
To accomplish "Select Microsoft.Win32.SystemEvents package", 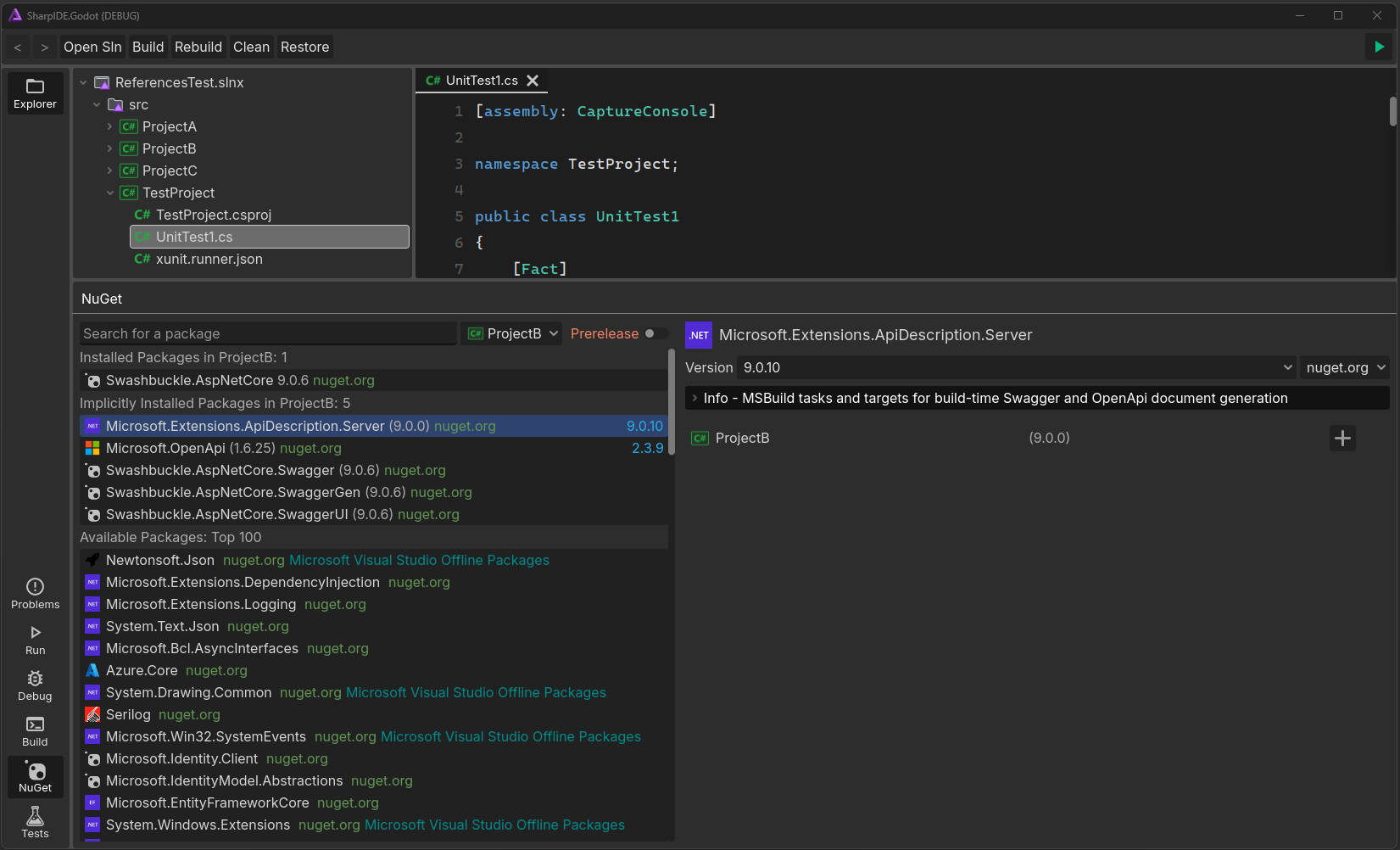I will point(374,736).
